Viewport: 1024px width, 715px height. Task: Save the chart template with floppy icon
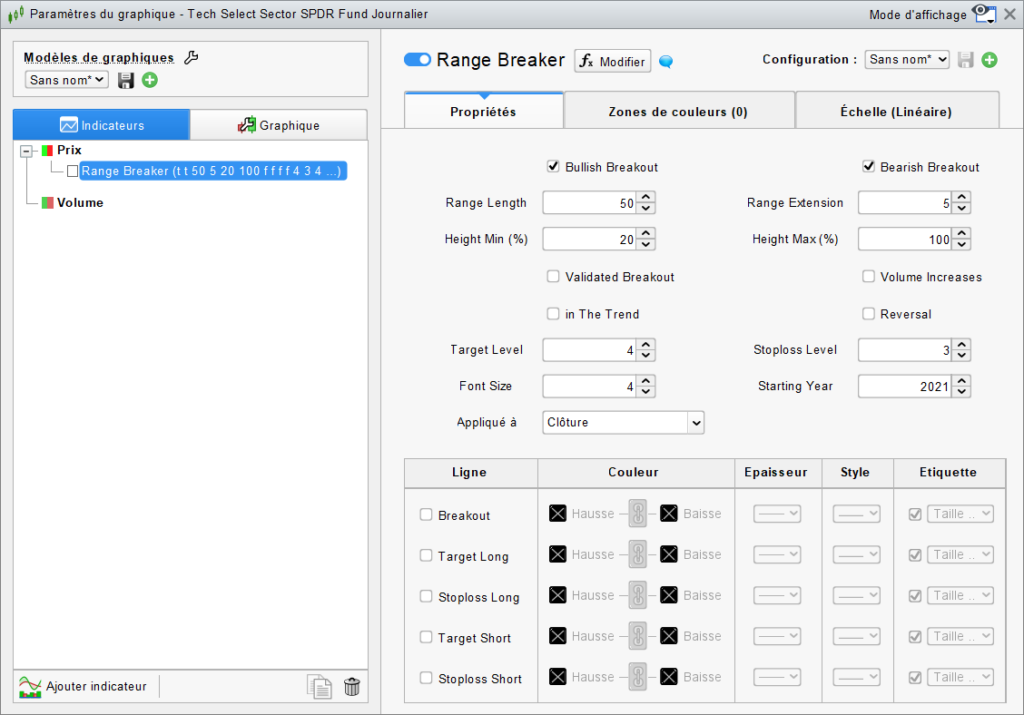point(125,80)
